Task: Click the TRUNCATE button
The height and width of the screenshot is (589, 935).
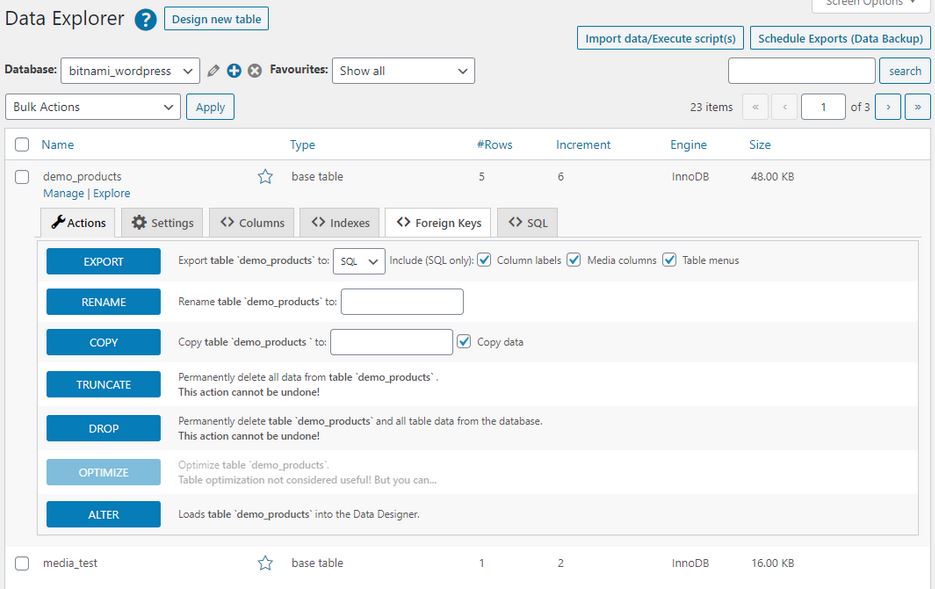Action: [x=104, y=385]
